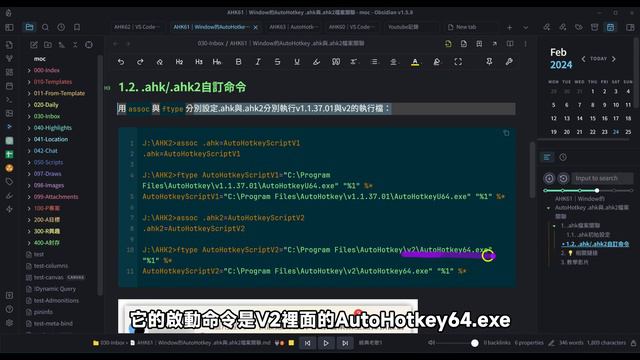Image resolution: width=640 pixels, height=360 pixels.
Task: Toggle the right sidebar panel
Action: point(630,27)
